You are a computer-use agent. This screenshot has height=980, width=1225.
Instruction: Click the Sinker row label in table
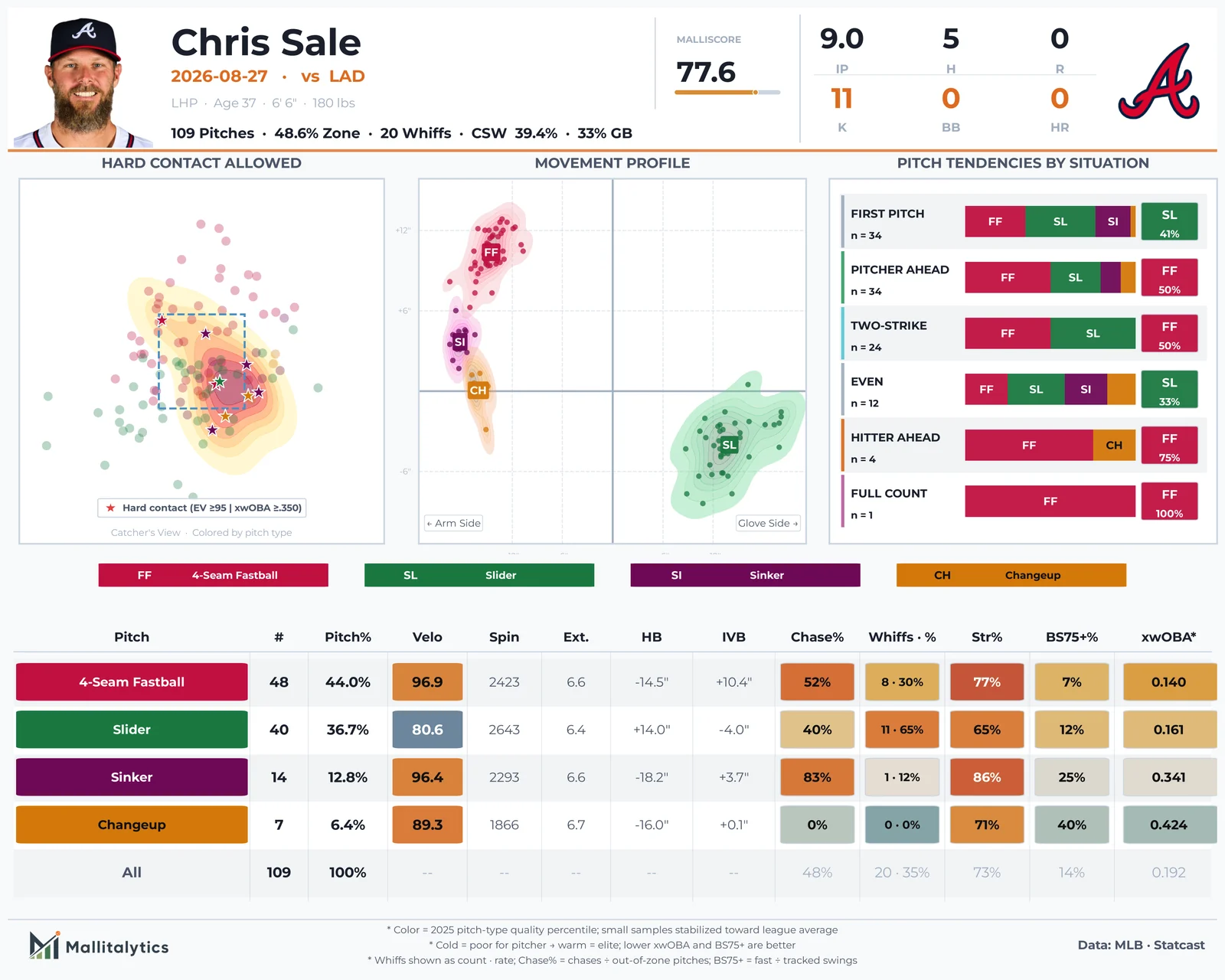[132, 777]
